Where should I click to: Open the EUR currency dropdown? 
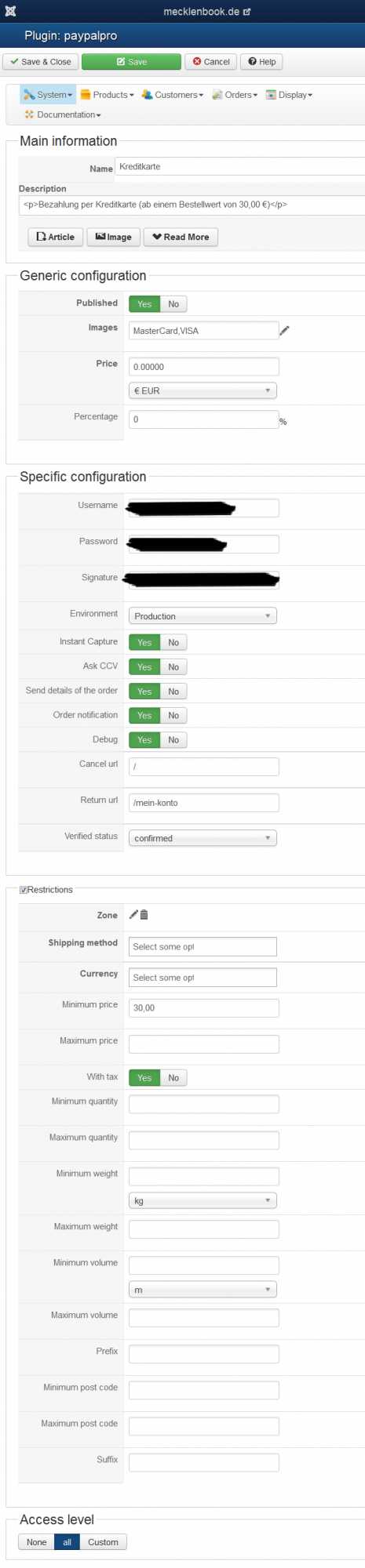[x=203, y=390]
